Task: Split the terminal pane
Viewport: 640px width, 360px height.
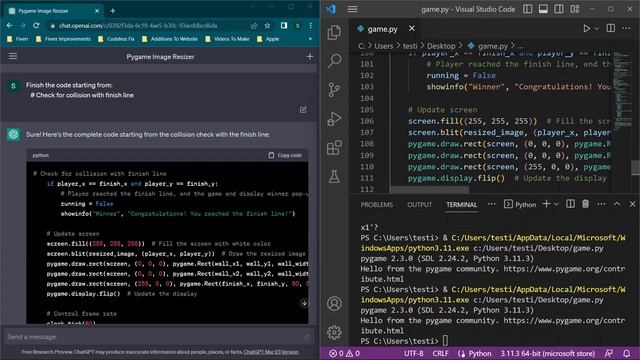Action: pos(571,204)
